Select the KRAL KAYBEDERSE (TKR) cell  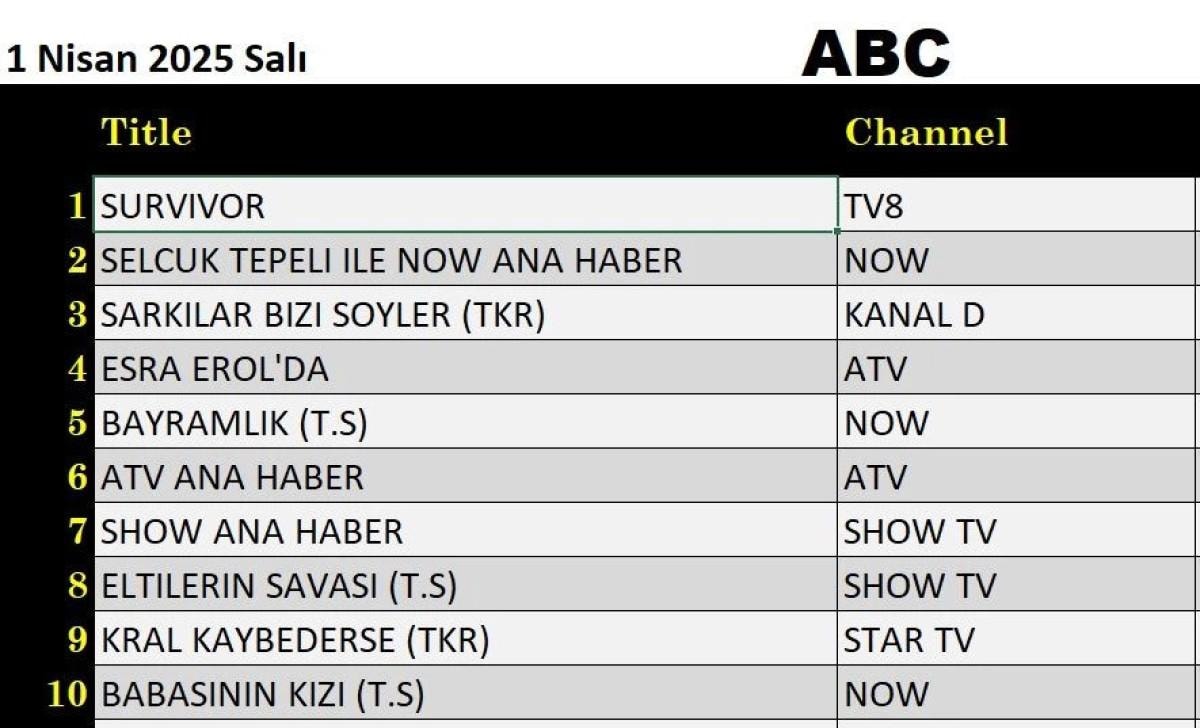tap(465, 640)
